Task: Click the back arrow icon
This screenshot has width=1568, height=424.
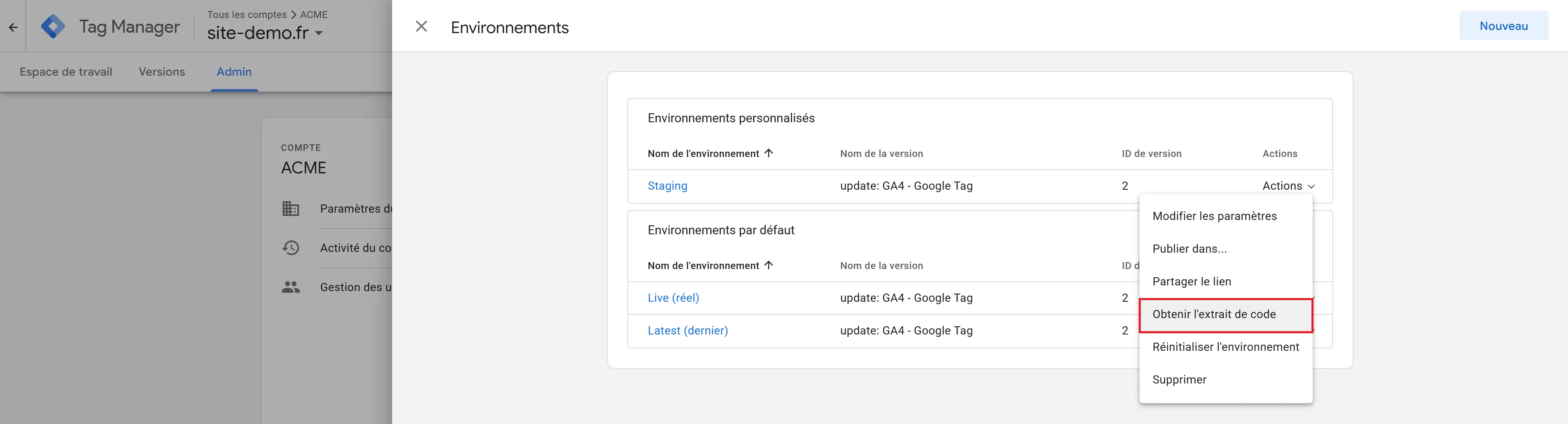Action: [x=13, y=27]
